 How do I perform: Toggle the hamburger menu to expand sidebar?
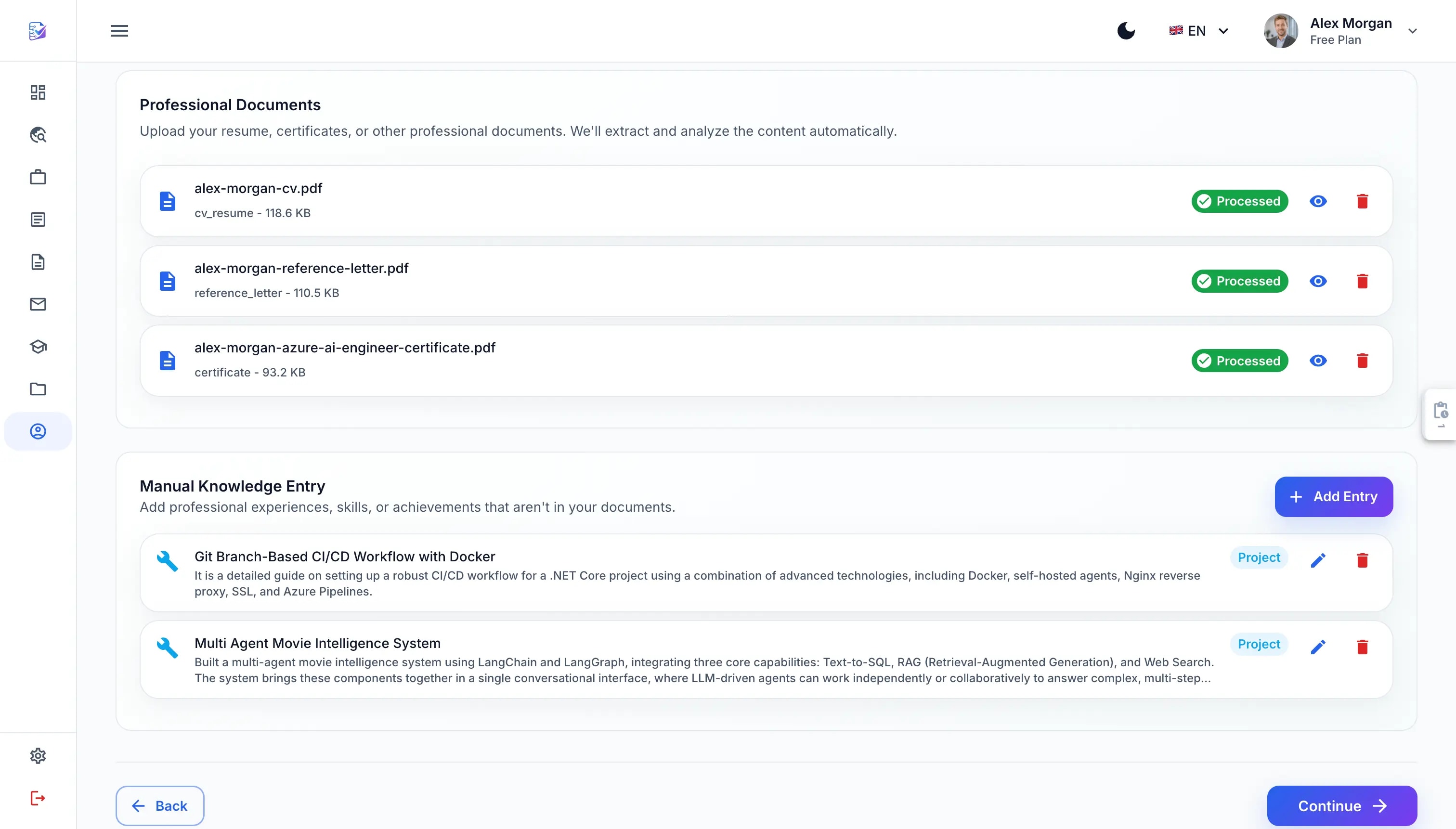pyautogui.click(x=119, y=31)
